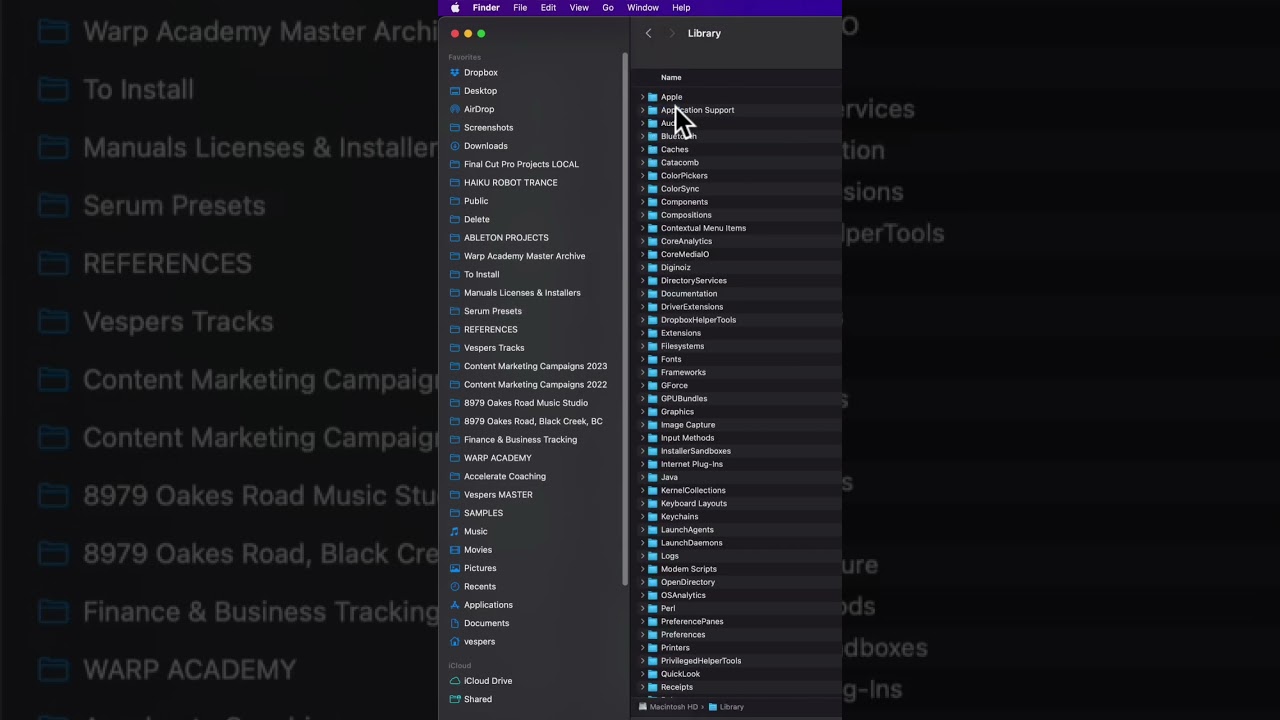Select the SAMPLES sidebar favorite
1280x720 pixels.
point(483,513)
